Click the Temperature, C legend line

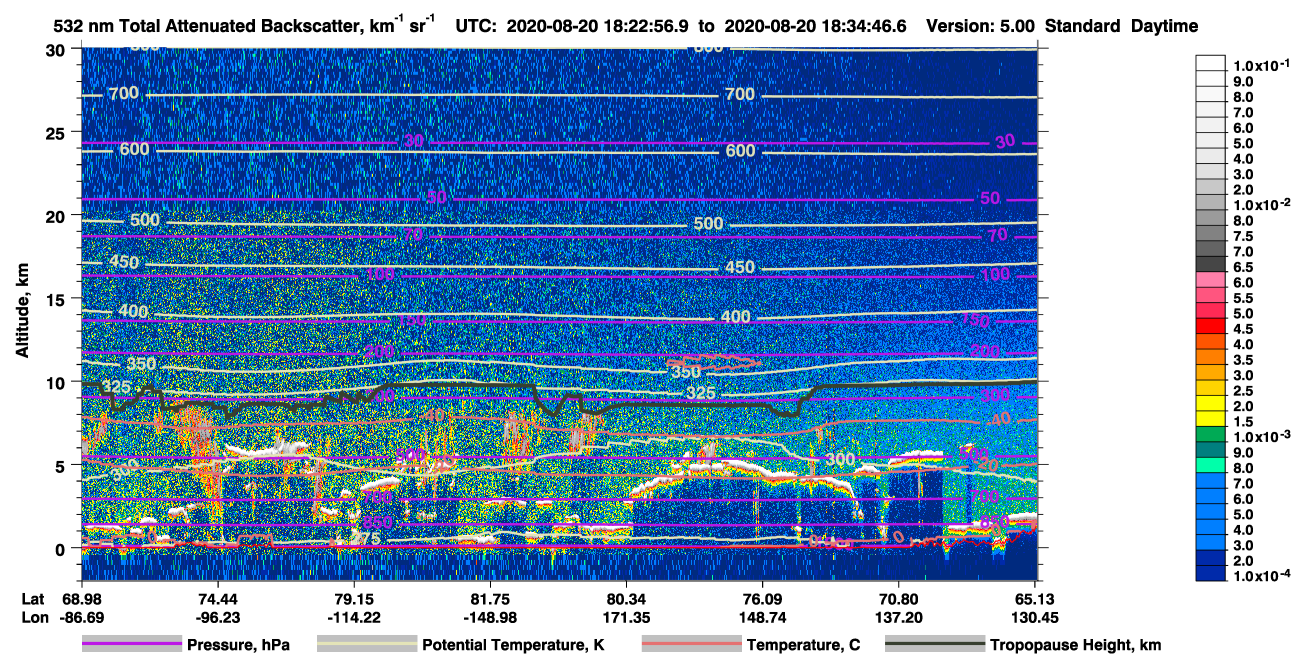(691, 645)
